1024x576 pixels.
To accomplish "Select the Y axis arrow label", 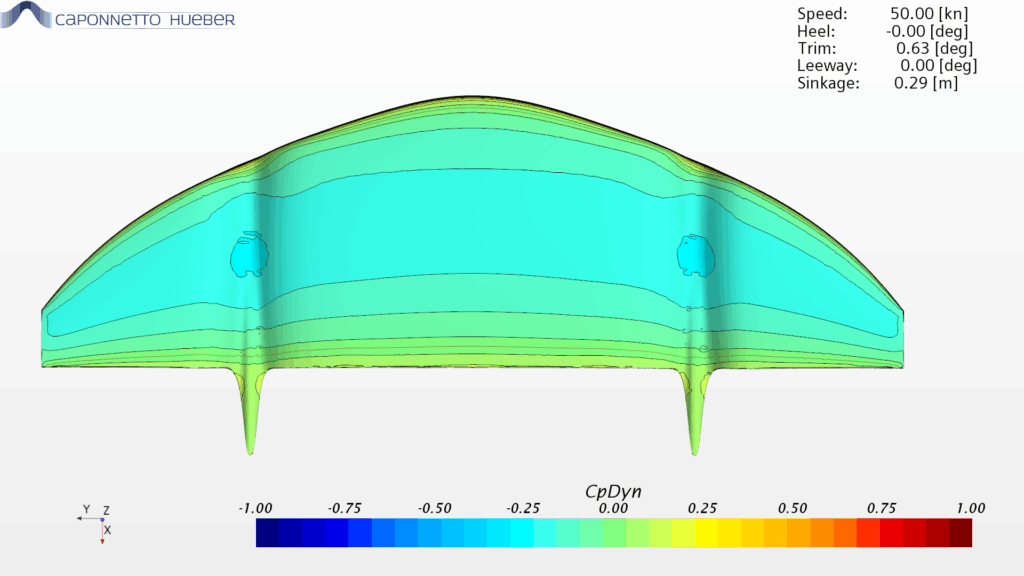I will pos(86,510).
